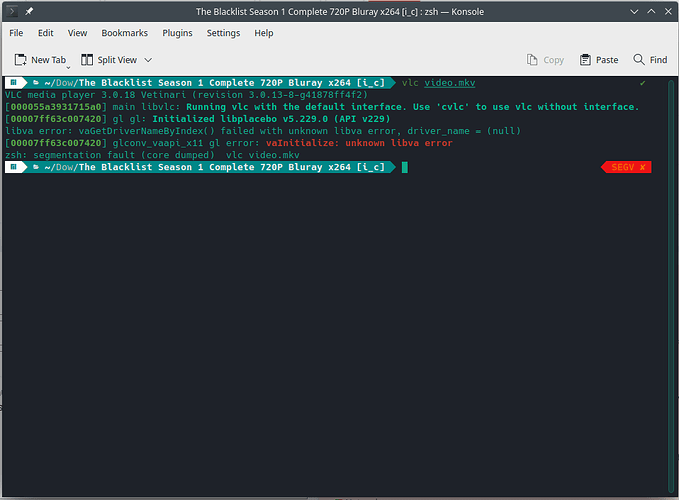Click the Paste toolbar button
Image resolution: width=679 pixels, height=500 pixels.
(x=599, y=60)
